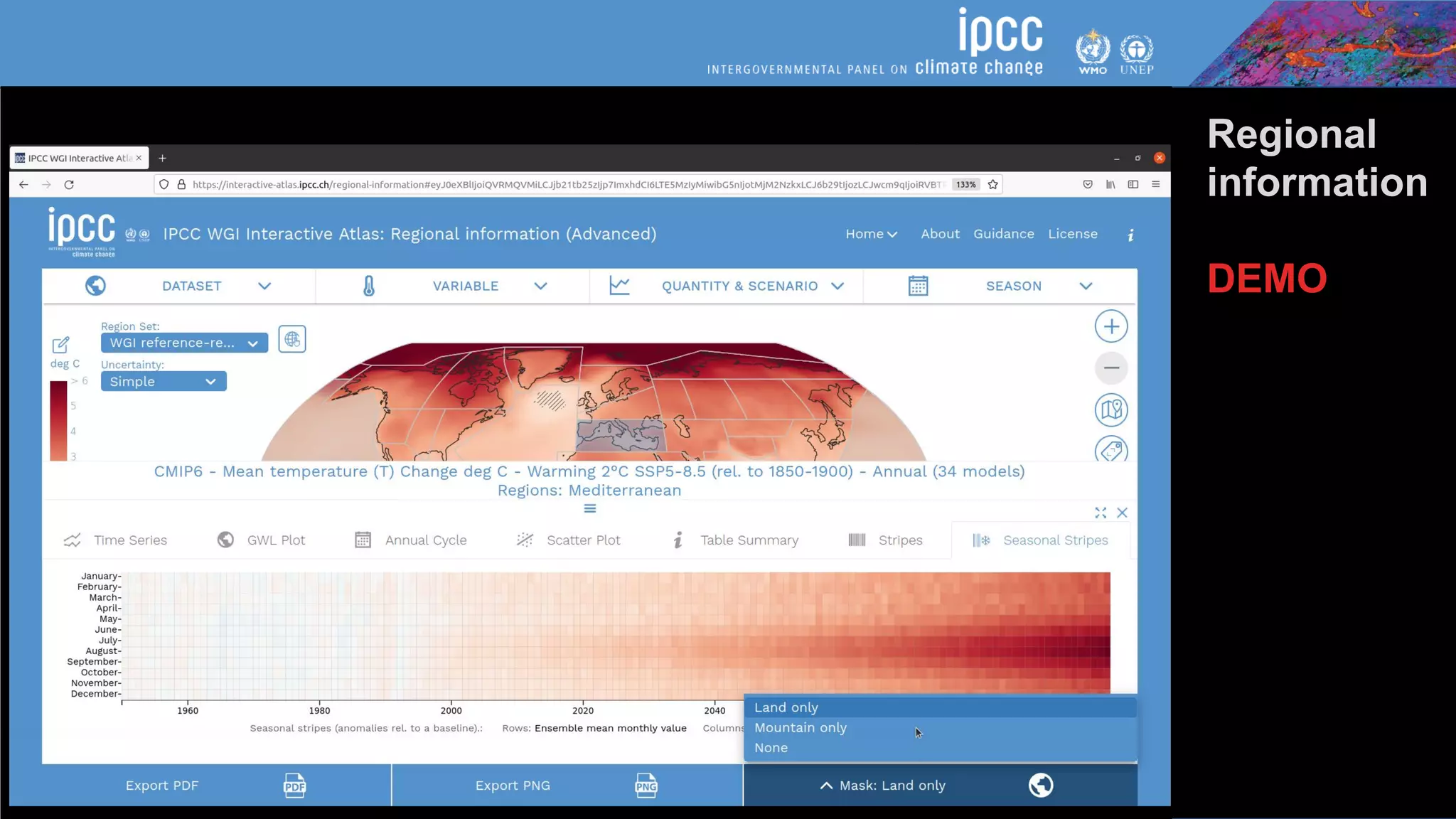1456x819 pixels.
Task: Click Export PNG button
Action: point(567,786)
